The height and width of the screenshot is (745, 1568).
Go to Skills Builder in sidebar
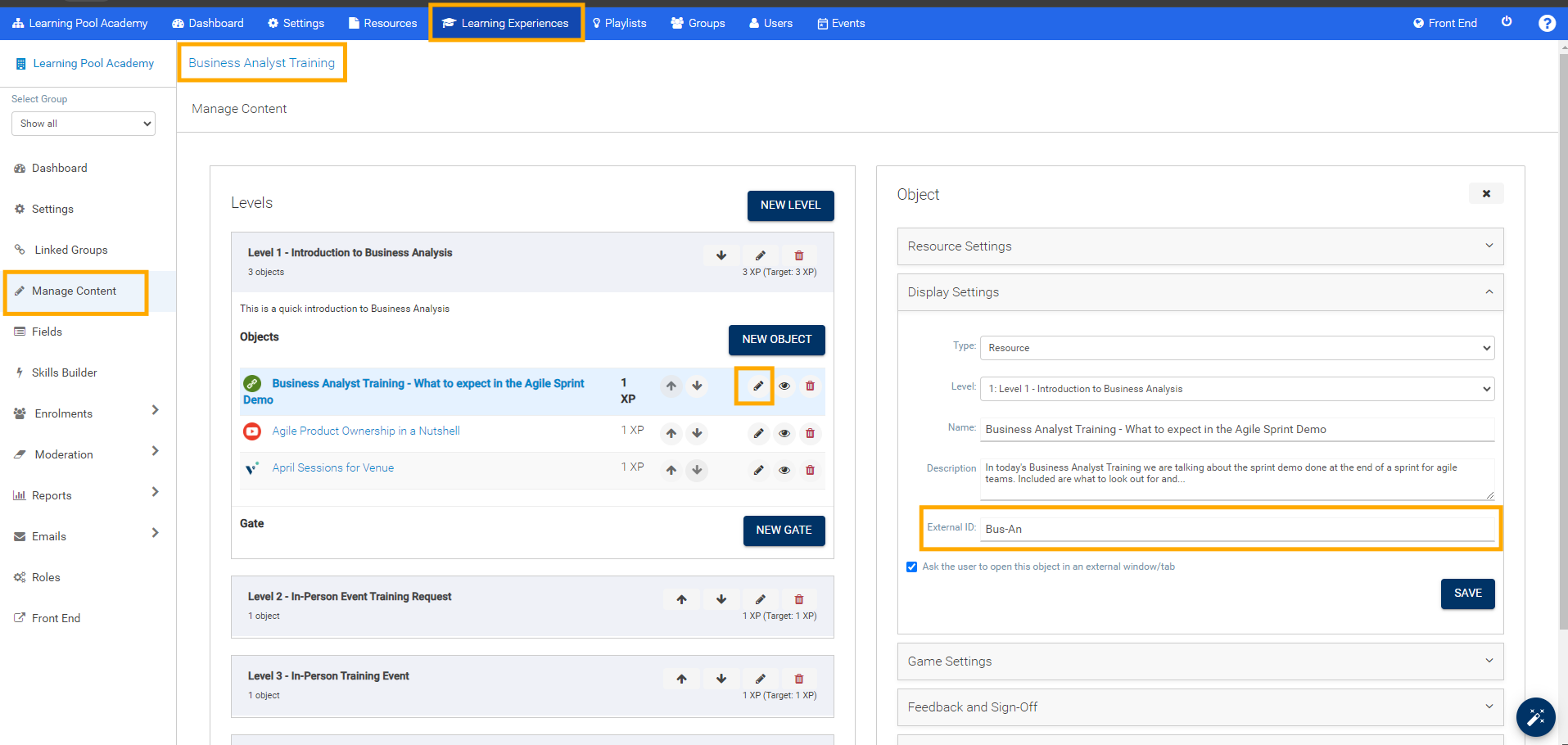tap(64, 372)
